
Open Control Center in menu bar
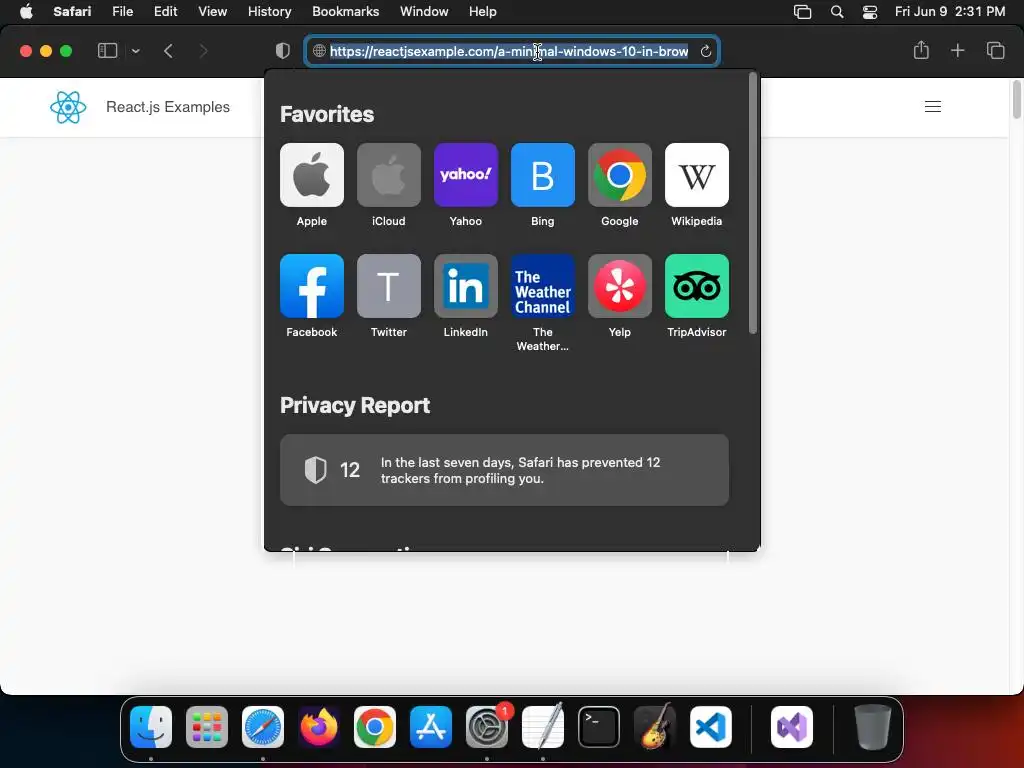[870, 12]
